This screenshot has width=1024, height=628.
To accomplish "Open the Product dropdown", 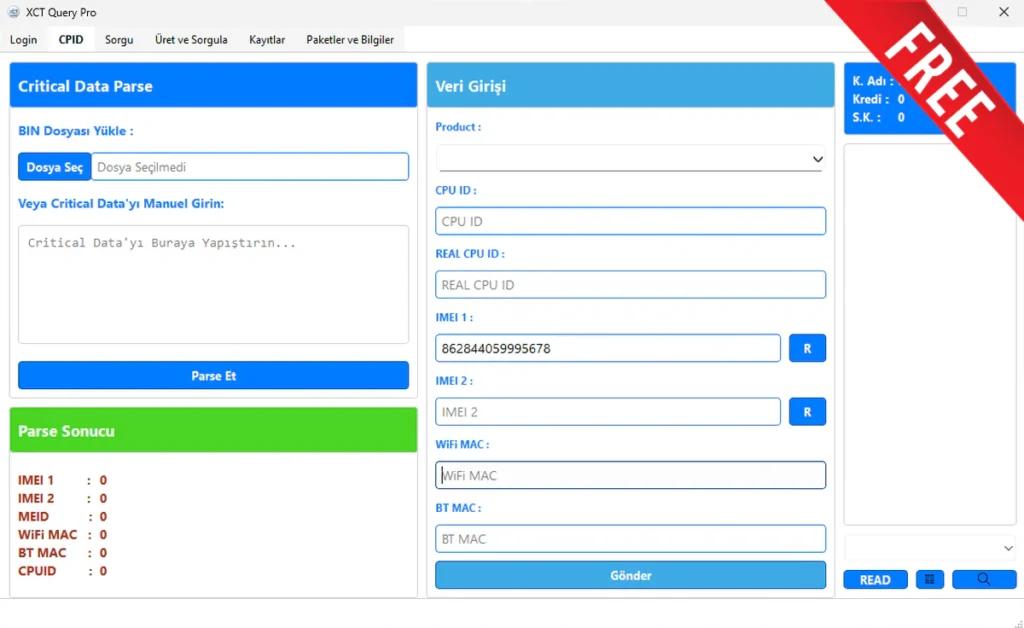I will 630,159.
